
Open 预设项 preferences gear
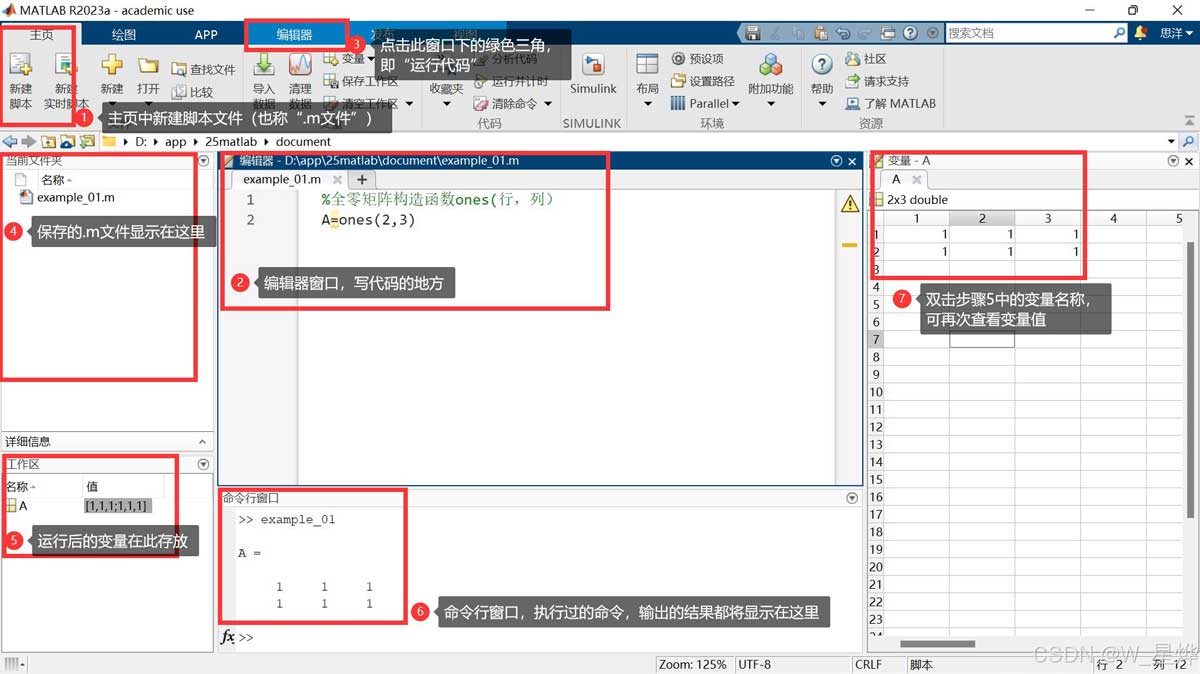(679, 59)
